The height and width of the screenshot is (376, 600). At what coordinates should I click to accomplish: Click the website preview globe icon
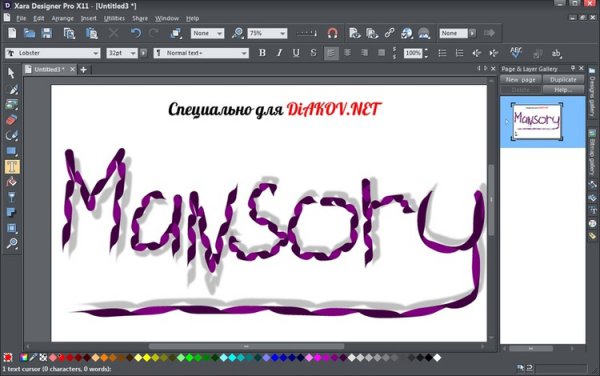407,33
